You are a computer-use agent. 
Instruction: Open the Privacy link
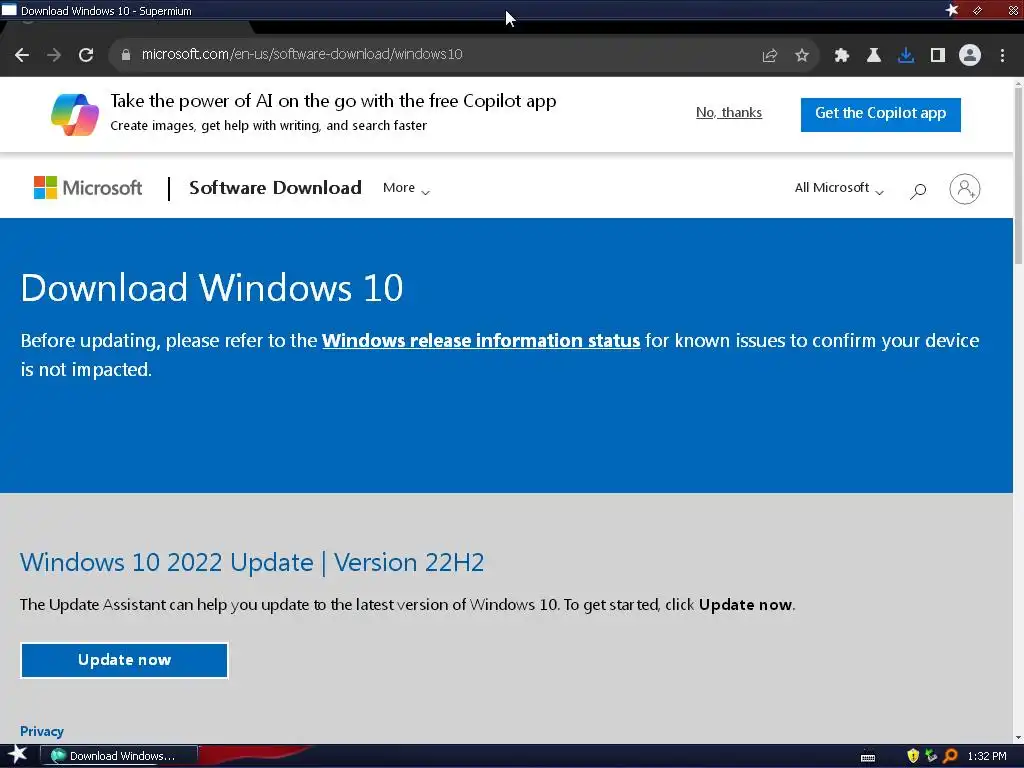42,731
